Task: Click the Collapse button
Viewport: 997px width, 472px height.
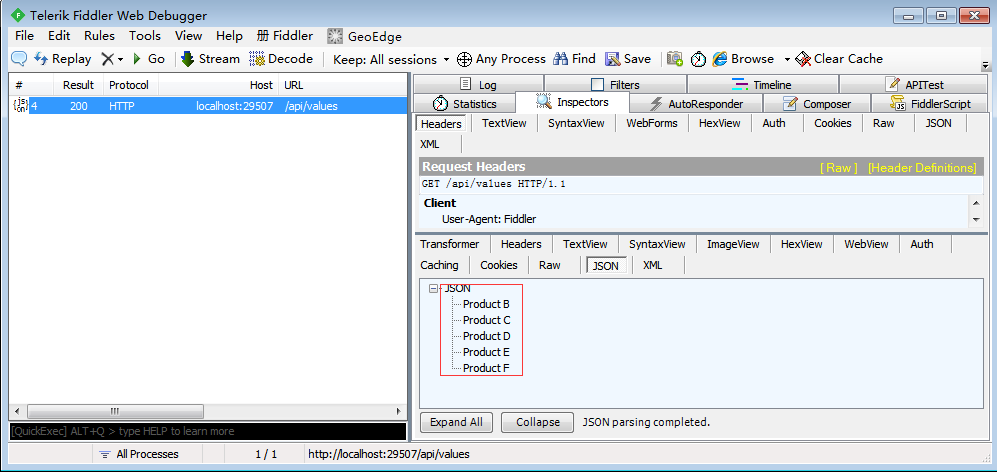Action: tap(538, 422)
